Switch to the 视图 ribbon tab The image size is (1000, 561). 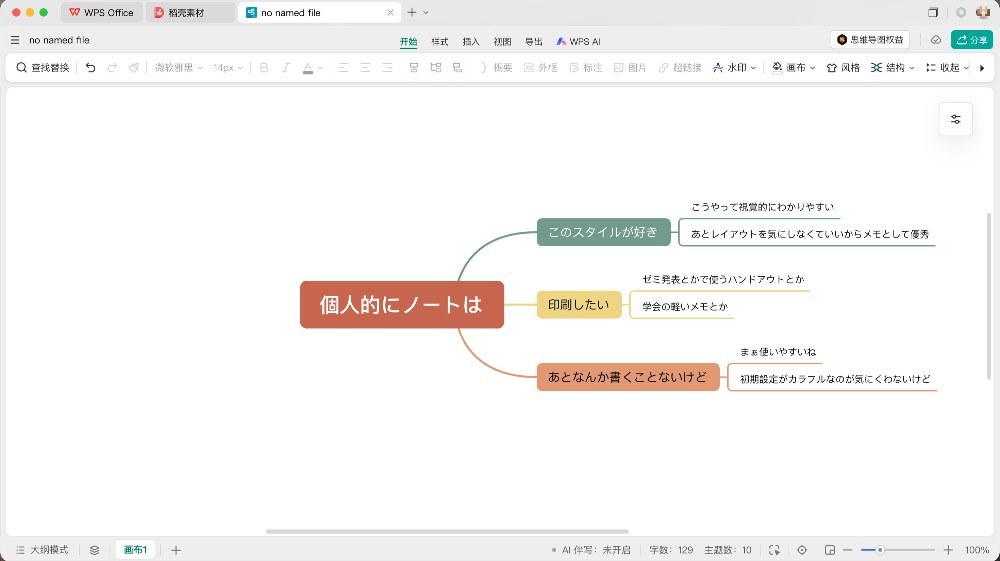[x=502, y=41]
